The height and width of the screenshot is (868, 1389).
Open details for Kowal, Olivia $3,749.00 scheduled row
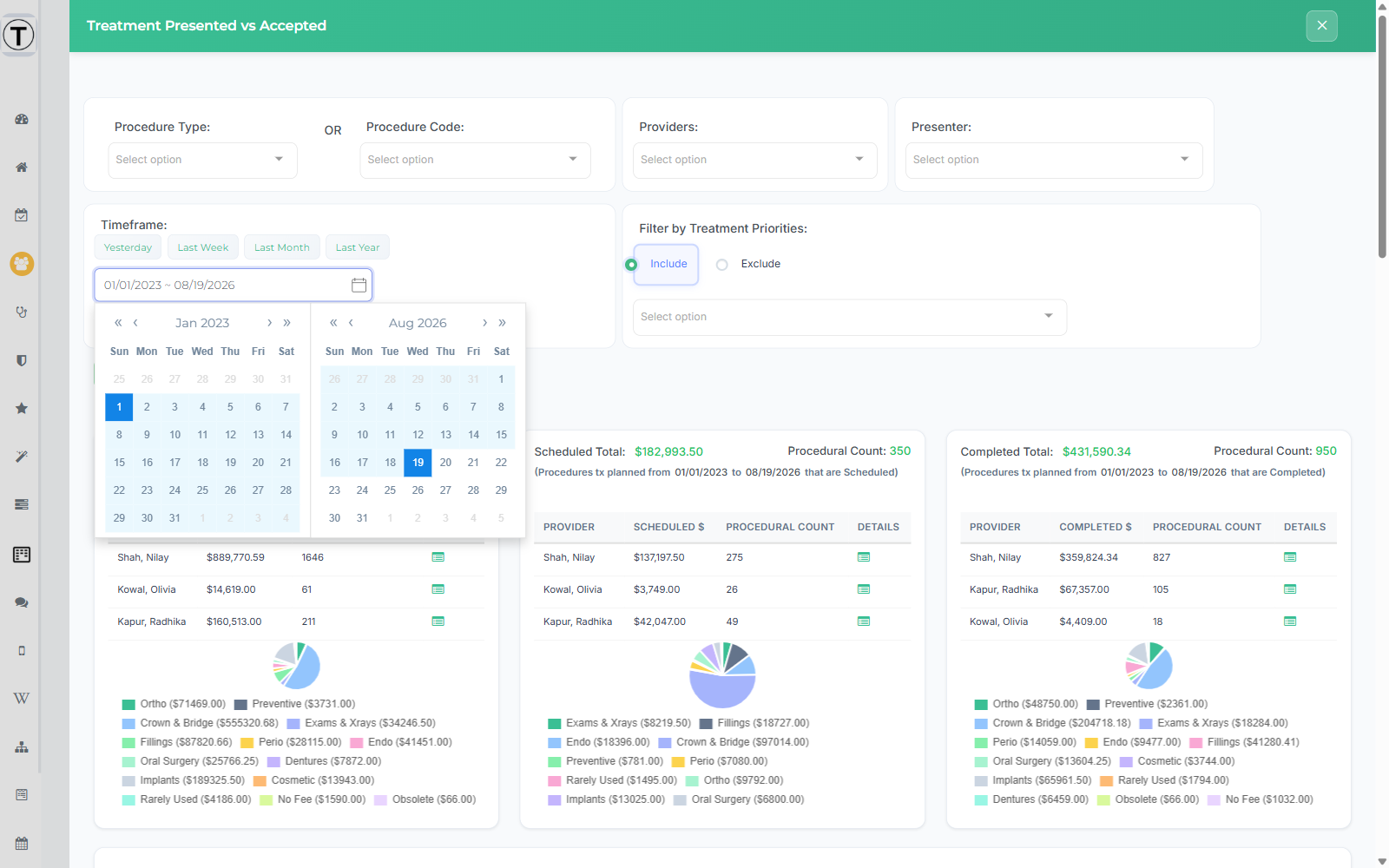pos(864,589)
